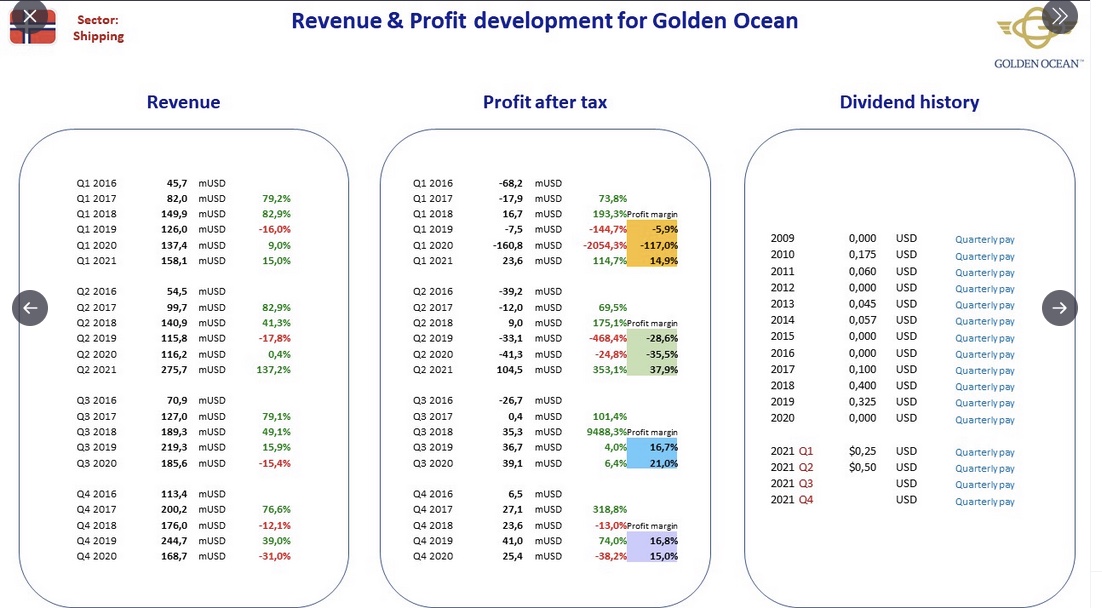Image resolution: width=1102 pixels, height=608 pixels.
Task: Click the slide title Revenue & Profit development
Action: pyautogui.click(x=545, y=20)
